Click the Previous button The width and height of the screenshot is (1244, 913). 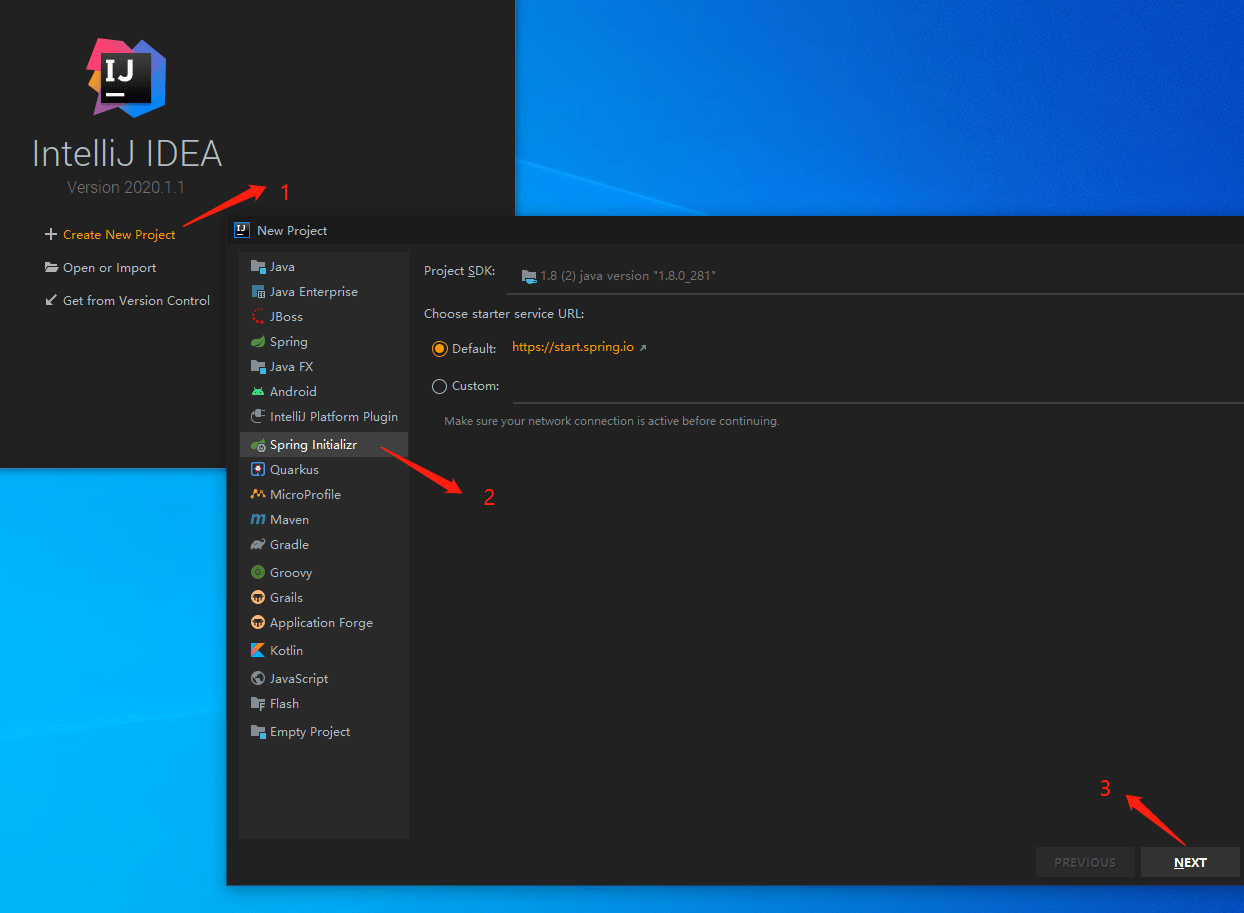pos(1085,862)
